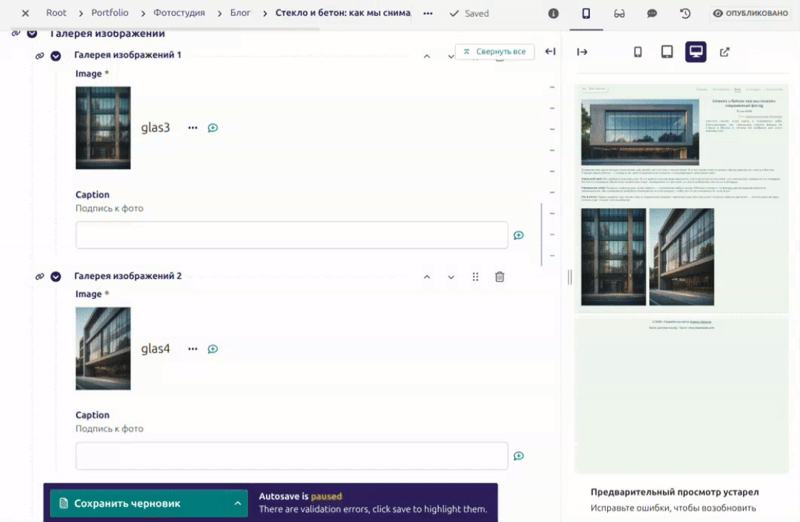Focus the Caption field of Галерея изображений 1
This screenshot has height=522, width=800.
pos(292,235)
